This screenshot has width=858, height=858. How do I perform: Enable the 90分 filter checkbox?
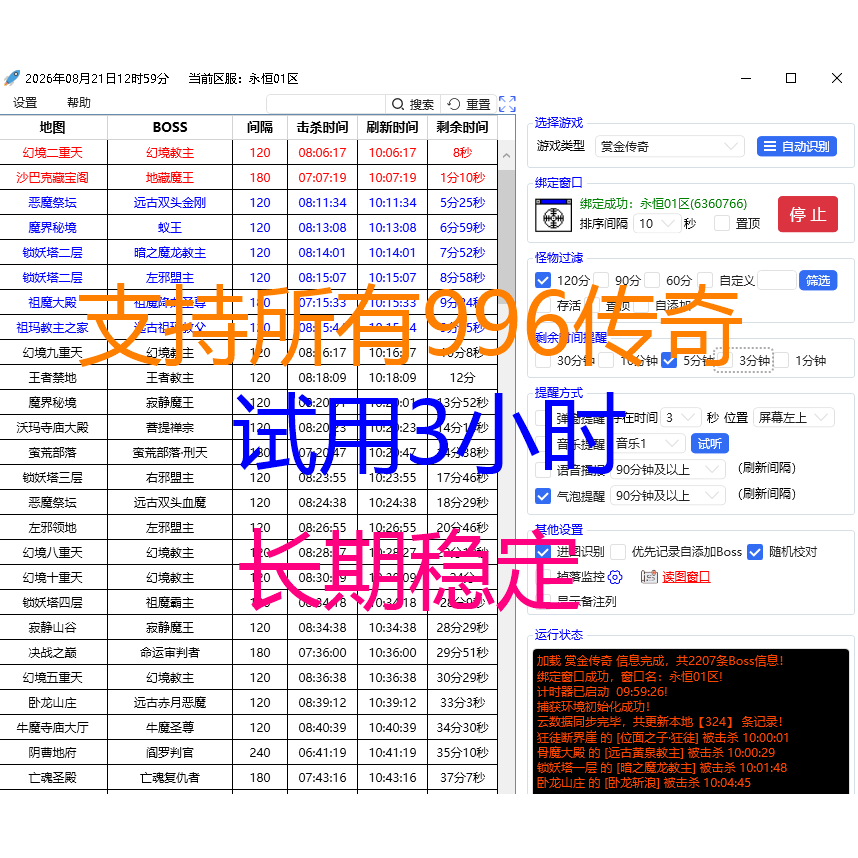pos(601,281)
